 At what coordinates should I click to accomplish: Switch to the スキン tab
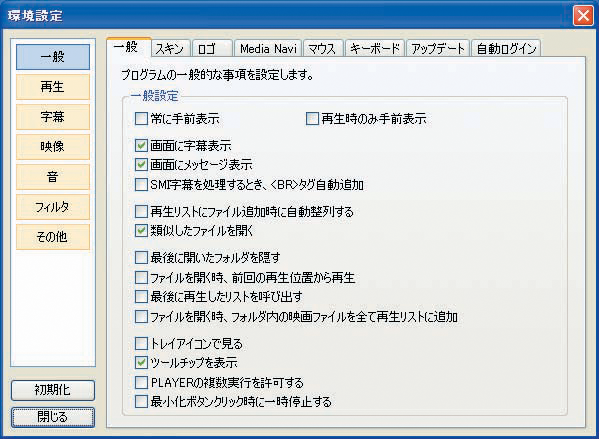[170, 49]
